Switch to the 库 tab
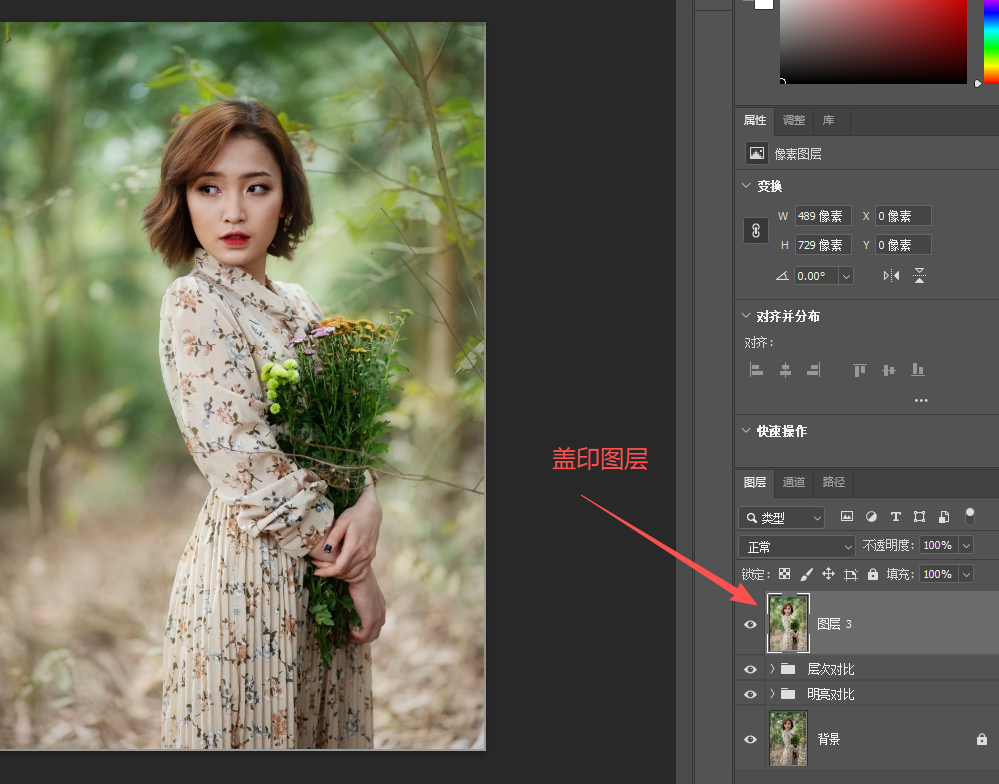Image resolution: width=999 pixels, height=784 pixels. click(828, 120)
